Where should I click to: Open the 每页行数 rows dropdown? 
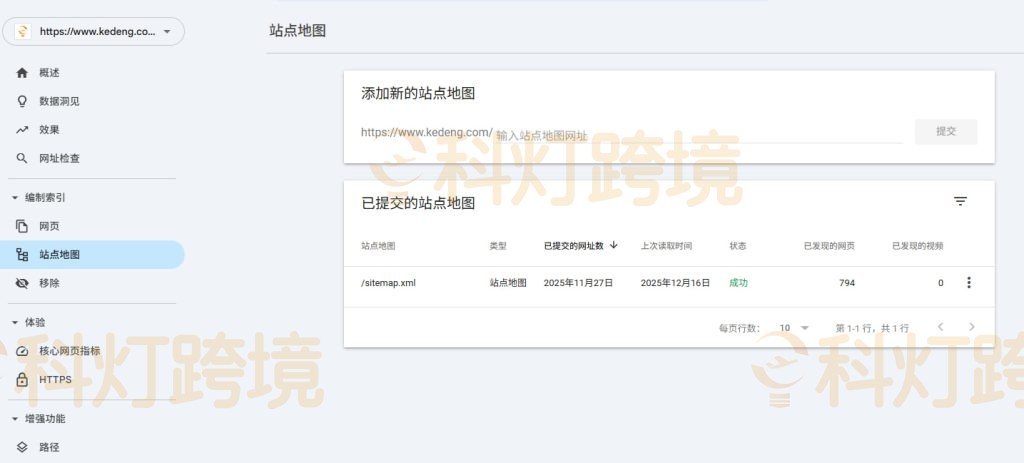794,328
